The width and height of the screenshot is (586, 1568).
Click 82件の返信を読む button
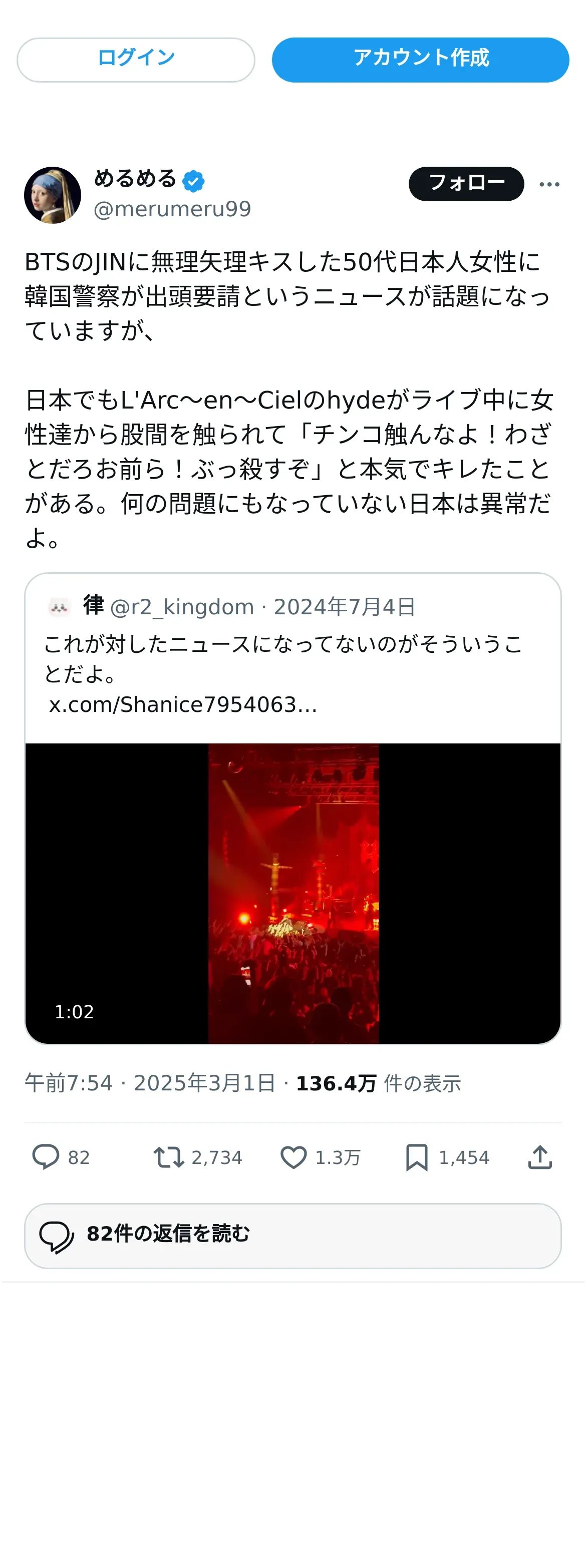[x=293, y=1236]
